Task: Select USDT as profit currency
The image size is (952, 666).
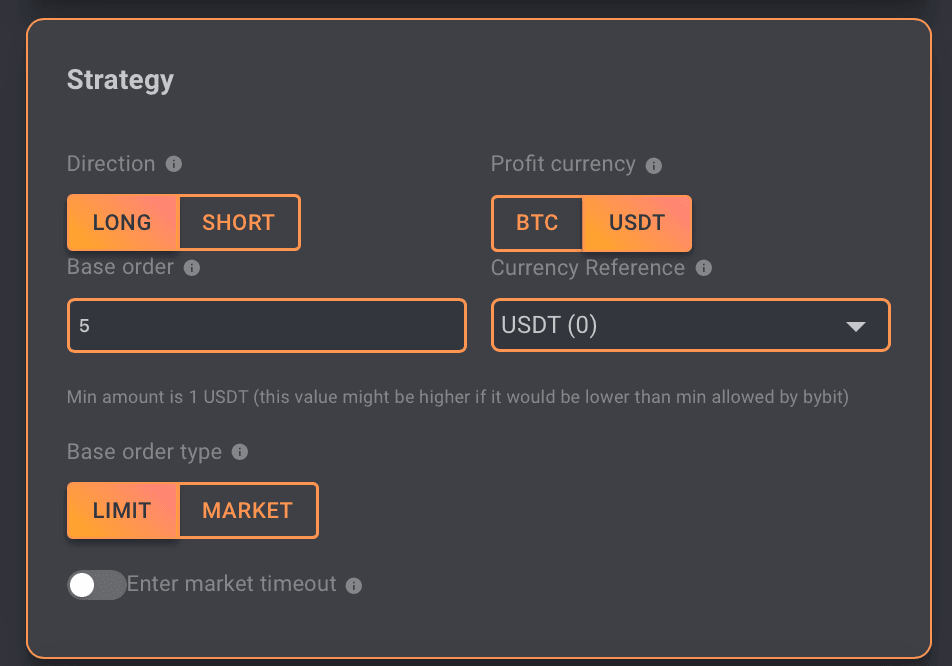Action: 637,222
